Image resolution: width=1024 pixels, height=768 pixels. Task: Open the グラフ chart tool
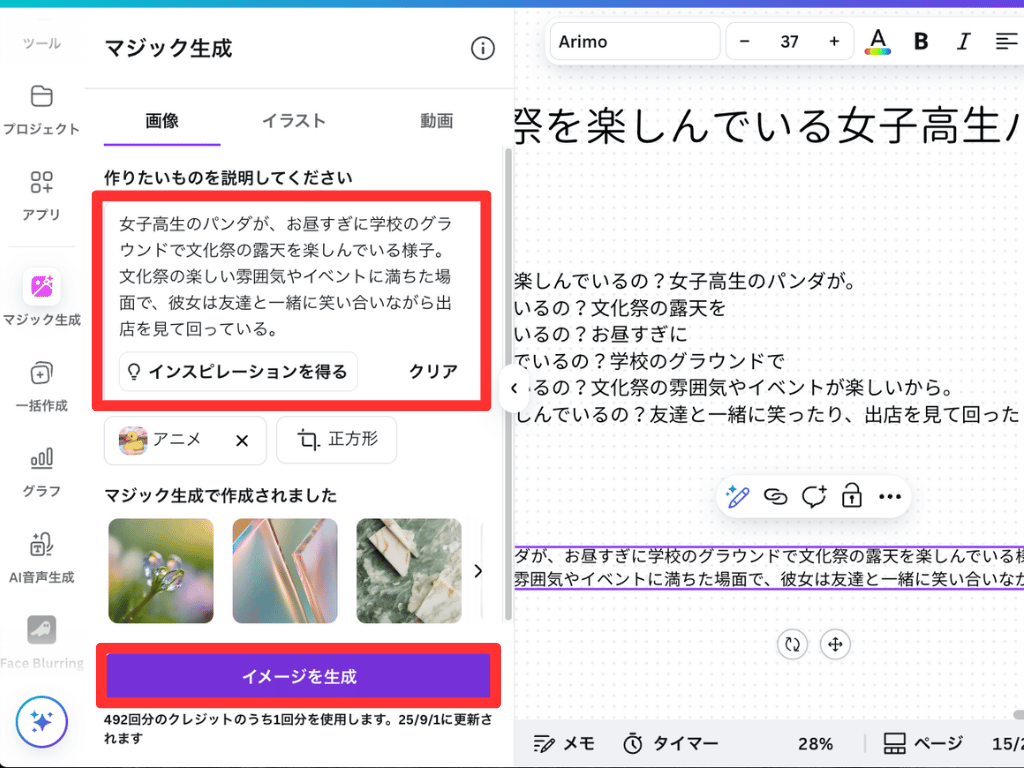[x=41, y=458]
